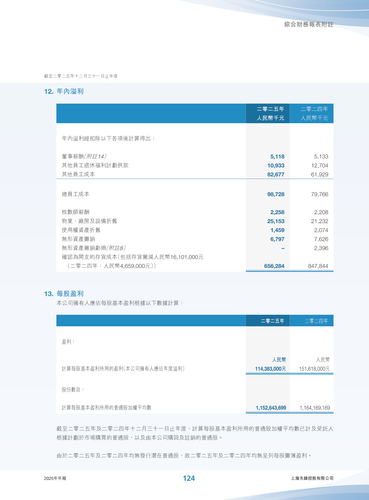Click the value "25,153"
Viewport: 369px width, 500px height.
pyautogui.click(x=276, y=221)
